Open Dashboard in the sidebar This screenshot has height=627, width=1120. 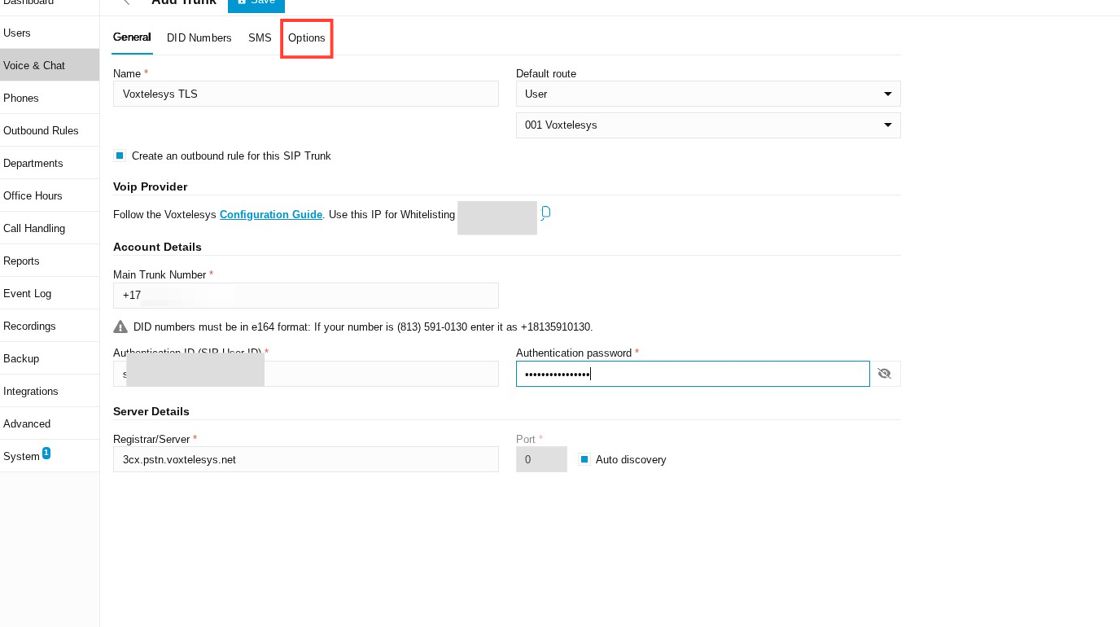point(49,4)
